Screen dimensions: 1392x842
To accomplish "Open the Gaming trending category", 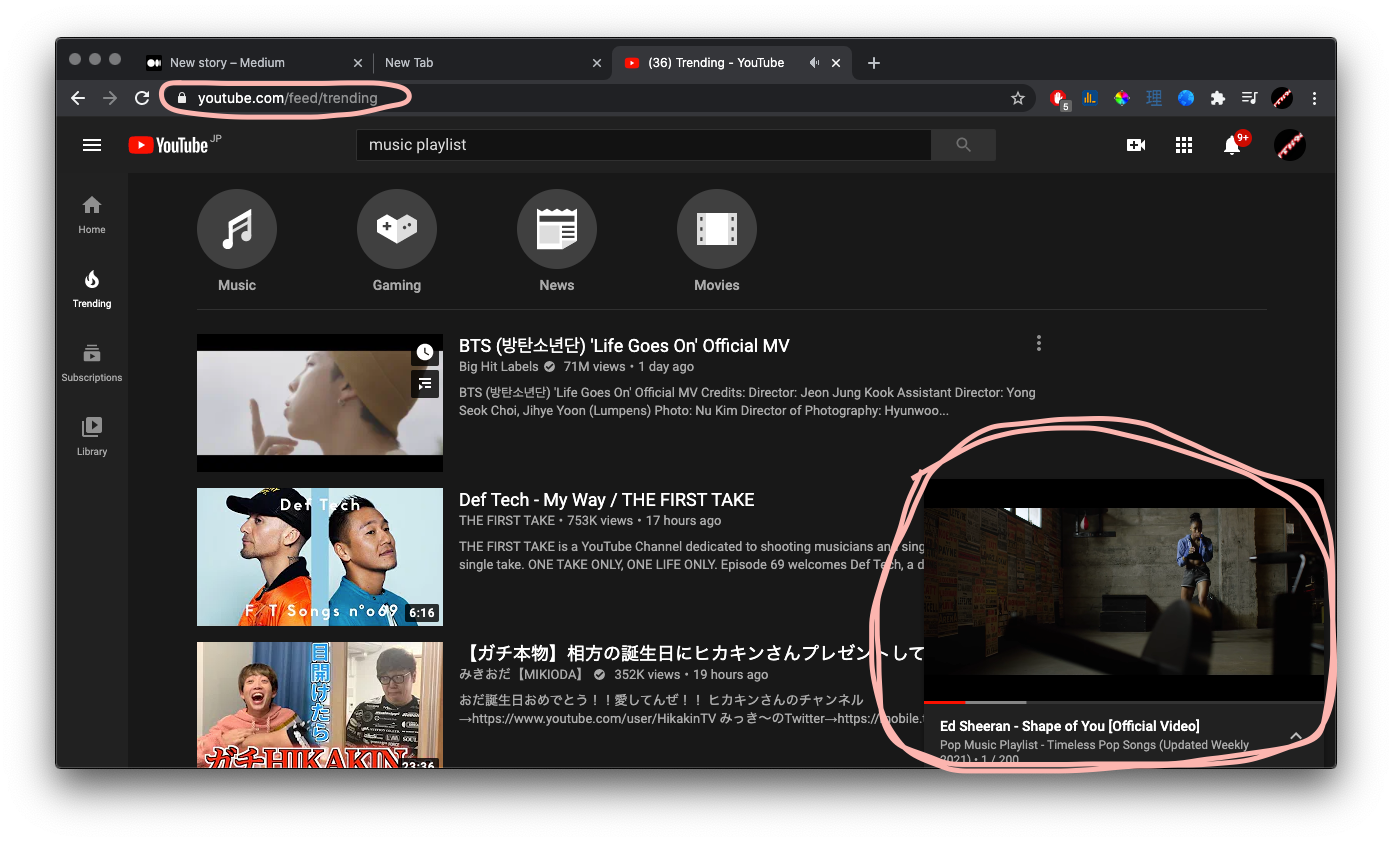I will 397,241.
